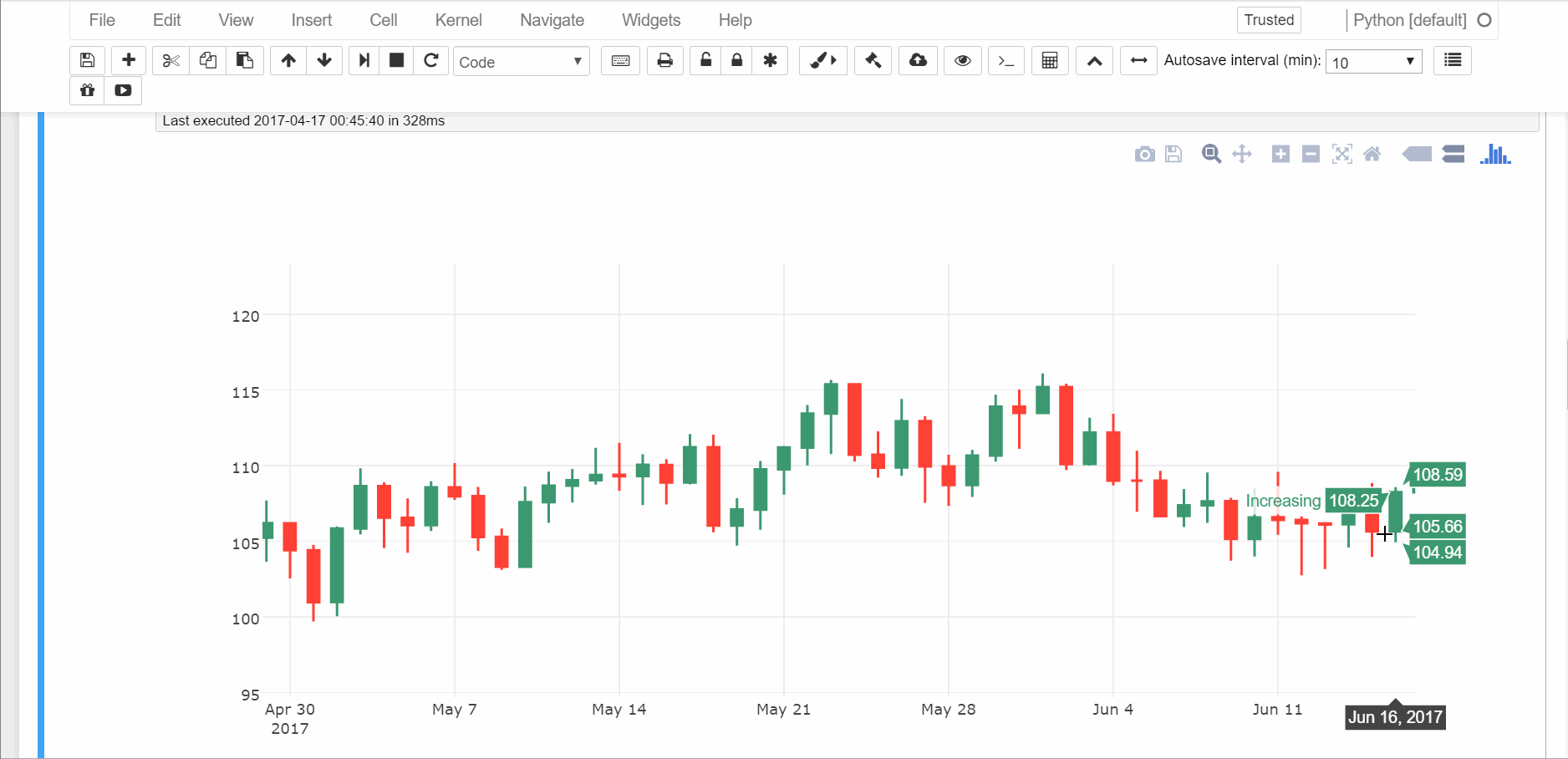Show closest data on hover icon
Image resolution: width=1568 pixels, height=759 pixels.
tap(1417, 154)
